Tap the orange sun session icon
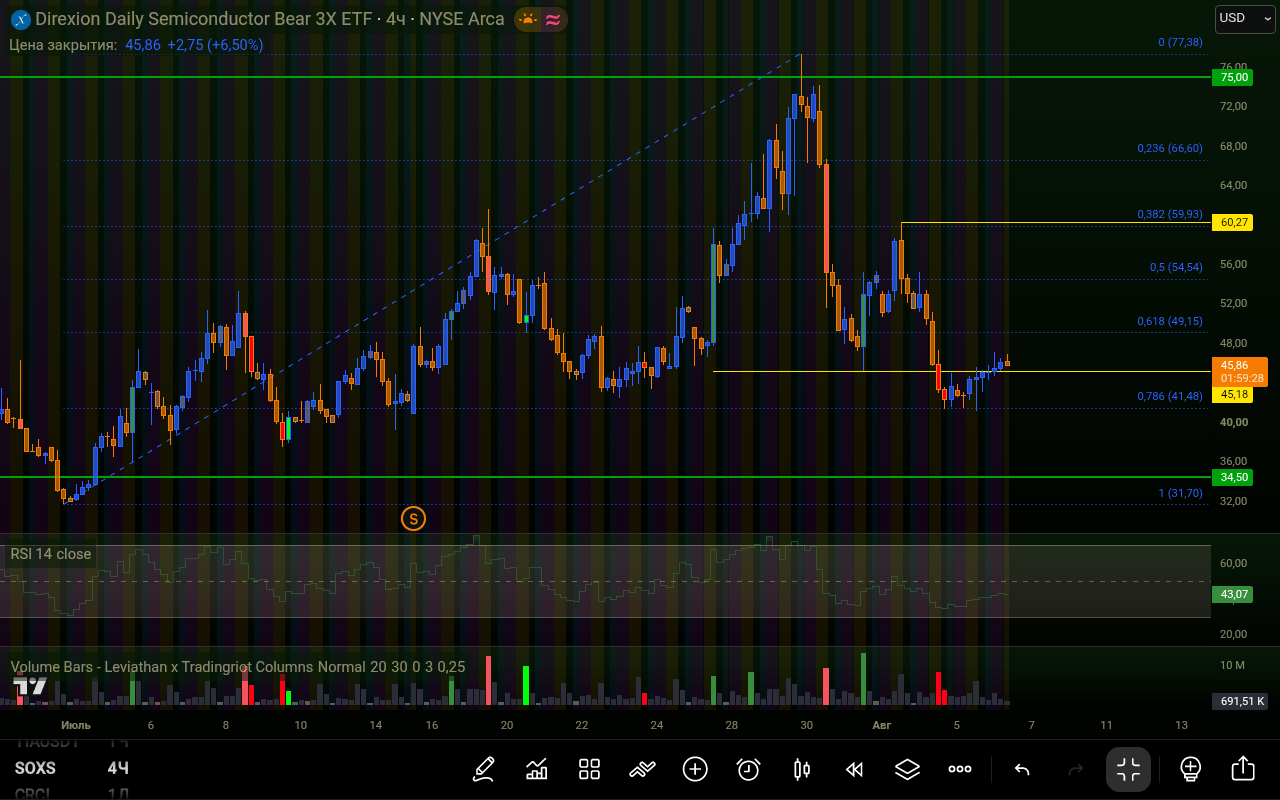The image size is (1280, 800). [x=527, y=19]
